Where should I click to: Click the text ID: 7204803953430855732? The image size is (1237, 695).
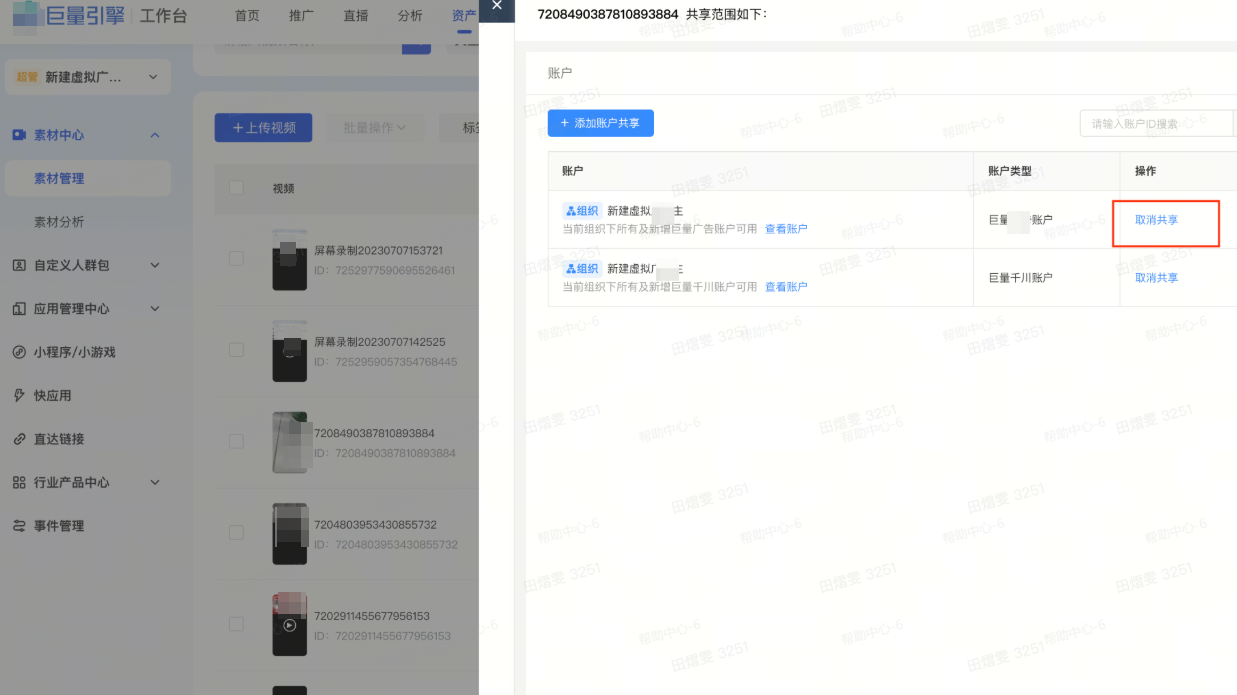click(386, 545)
